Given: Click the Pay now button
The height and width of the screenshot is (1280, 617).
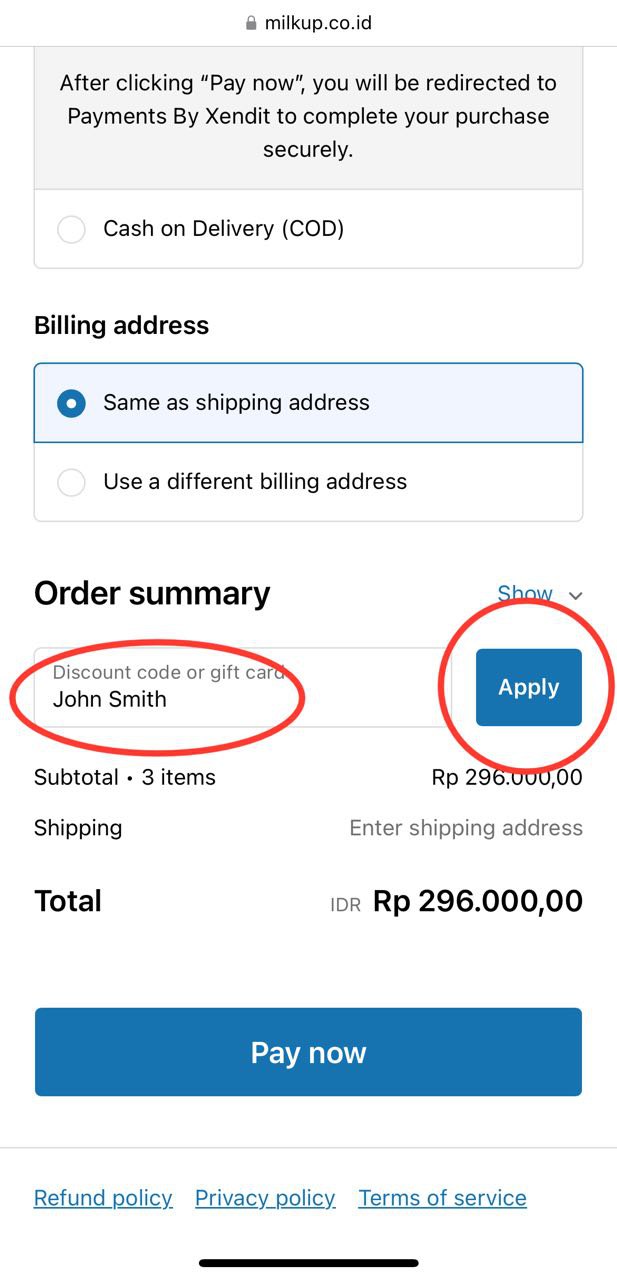Looking at the screenshot, I should tap(308, 1052).
